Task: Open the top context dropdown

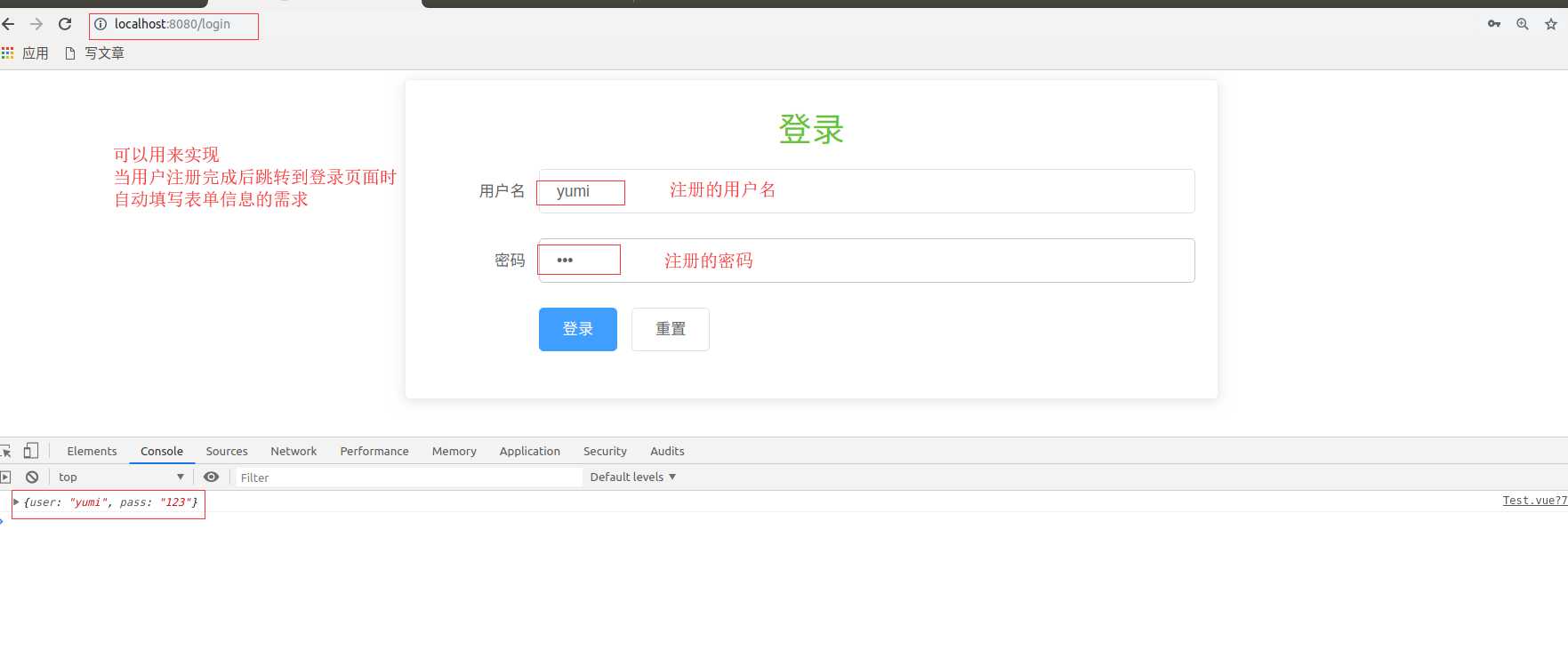Action: (x=121, y=477)
